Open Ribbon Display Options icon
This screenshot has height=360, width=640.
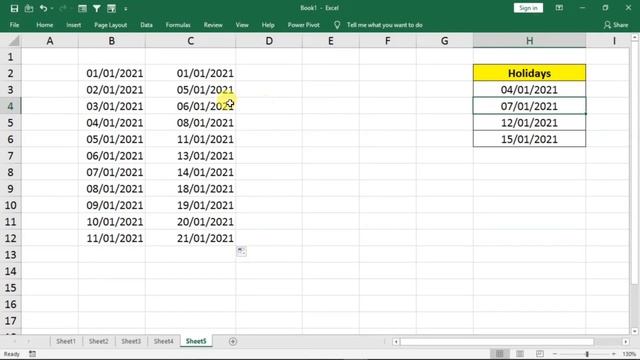559,8
